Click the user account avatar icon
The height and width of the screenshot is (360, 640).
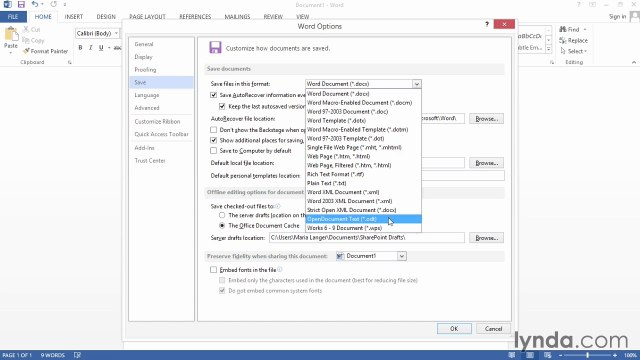coord(635,16)
